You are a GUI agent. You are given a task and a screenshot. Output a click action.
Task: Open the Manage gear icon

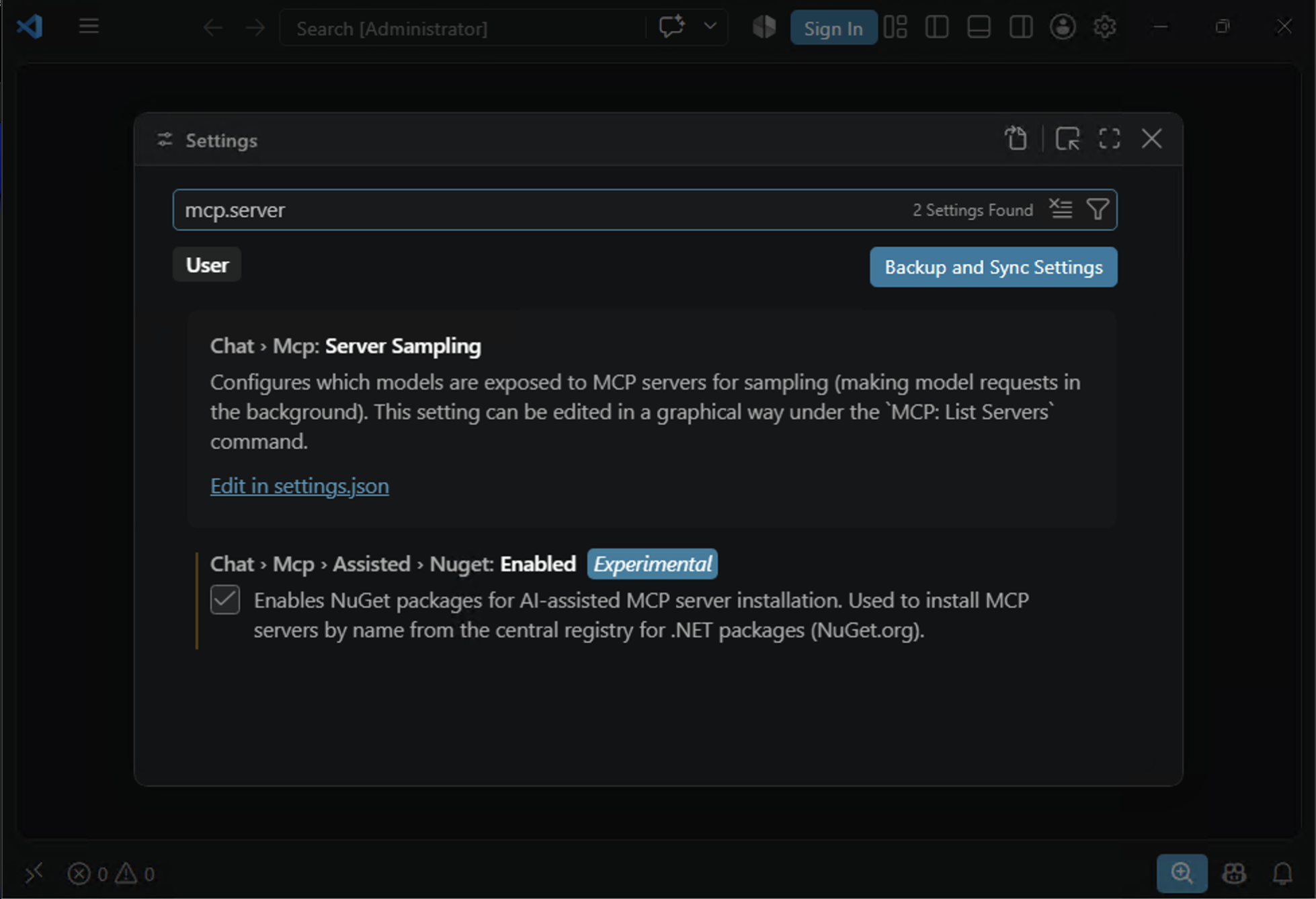pyautogui.click(x=1104, y=27)
